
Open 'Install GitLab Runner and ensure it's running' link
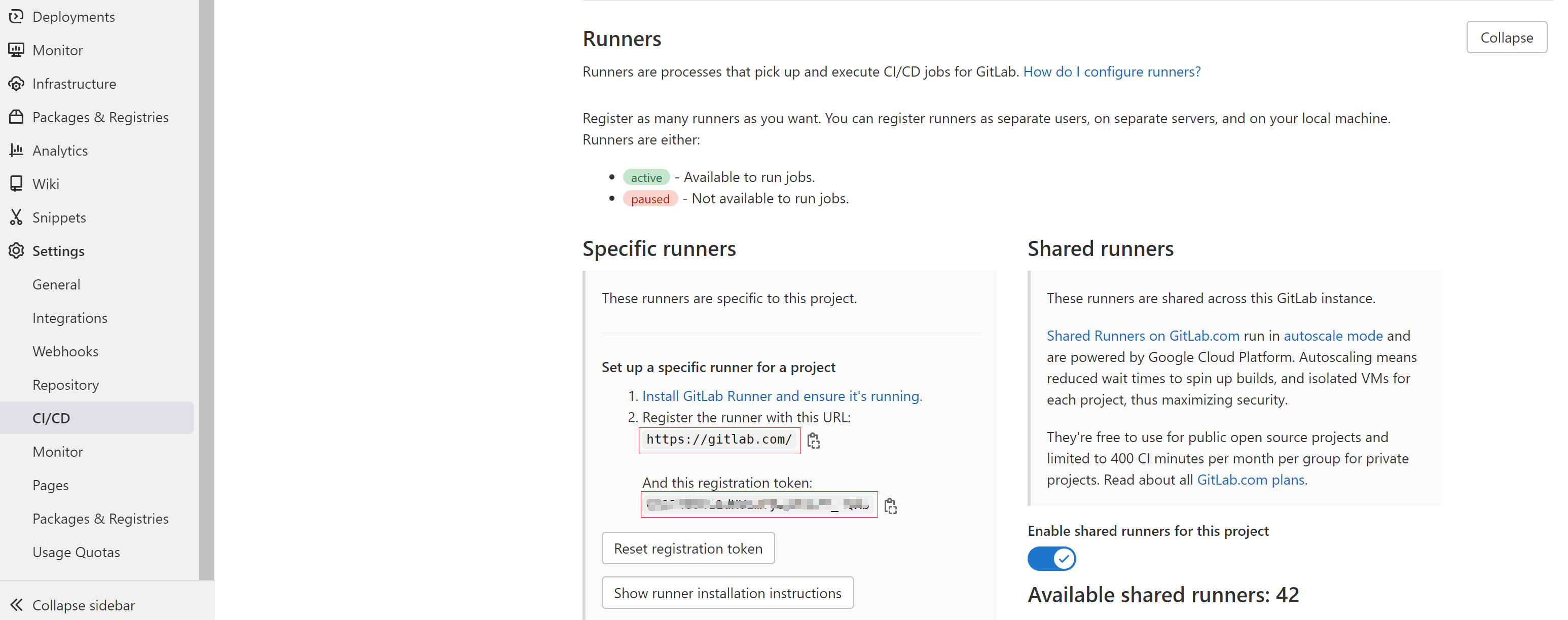(782, 395)
